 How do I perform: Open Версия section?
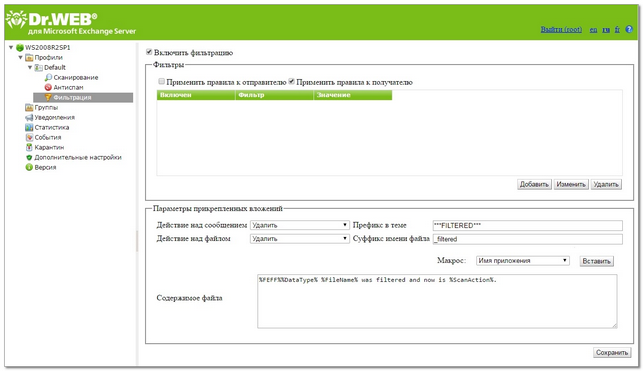pyautogui.click(x=45, y=167)
